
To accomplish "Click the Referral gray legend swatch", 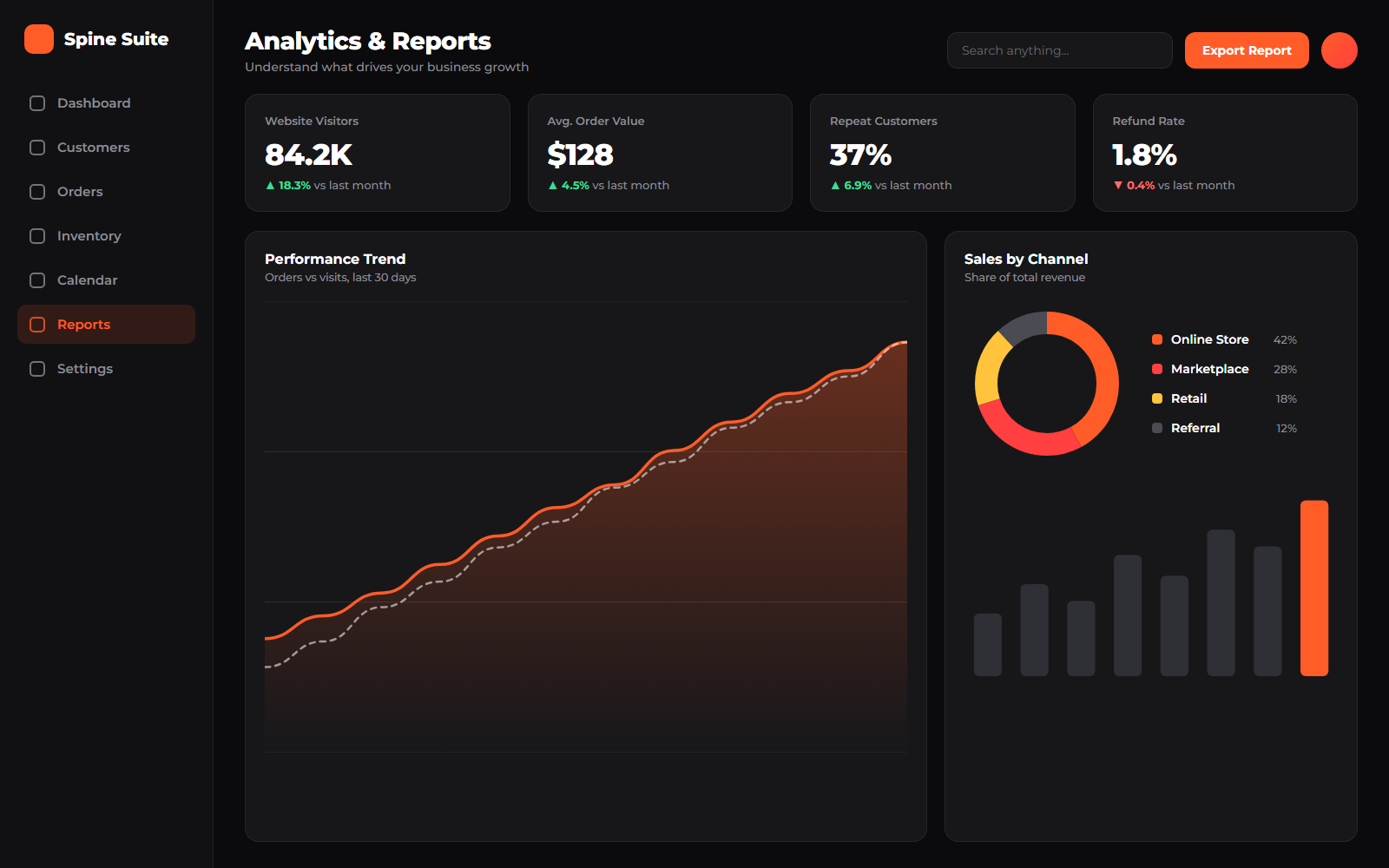I will (1157, 428).
